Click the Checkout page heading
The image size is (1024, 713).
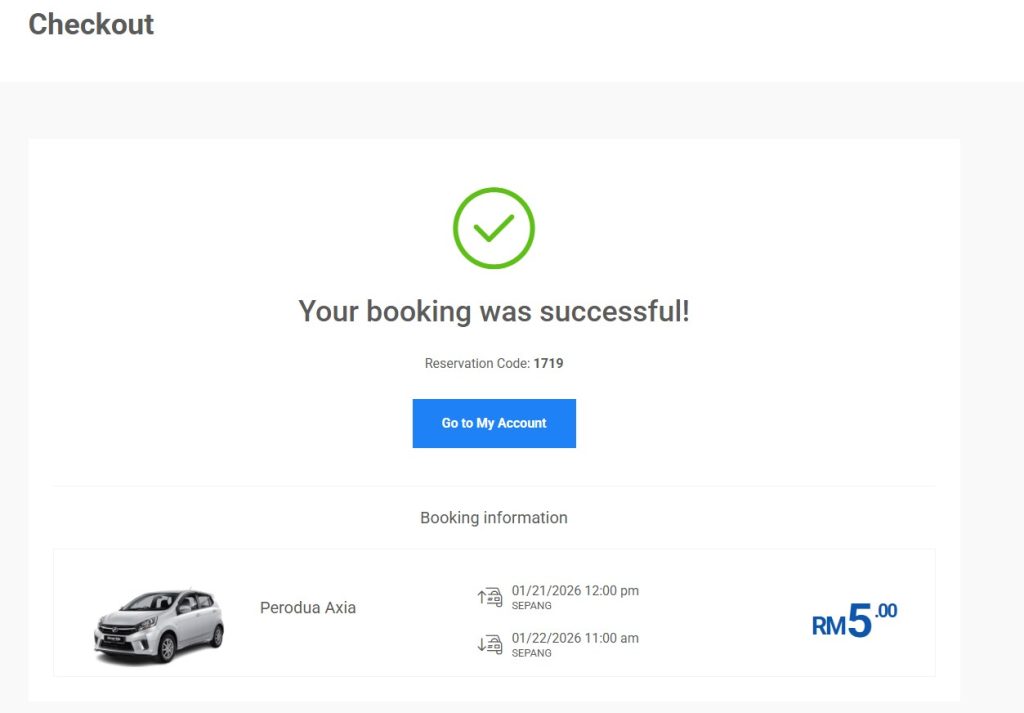point(91,24)
